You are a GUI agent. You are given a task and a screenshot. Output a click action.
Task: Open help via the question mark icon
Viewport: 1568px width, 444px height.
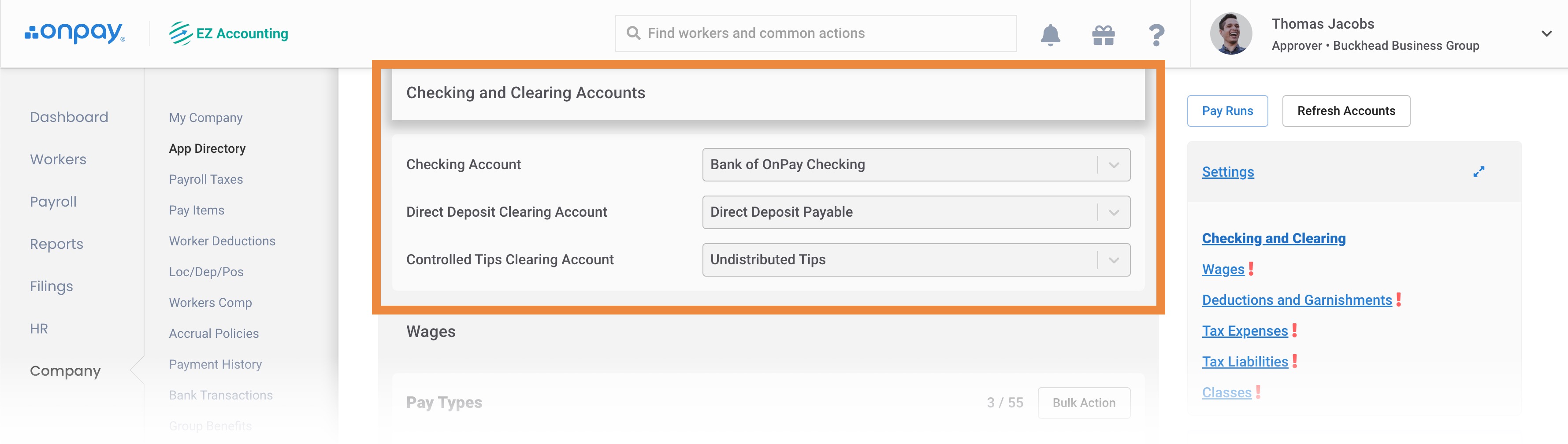coord(1156,35)
